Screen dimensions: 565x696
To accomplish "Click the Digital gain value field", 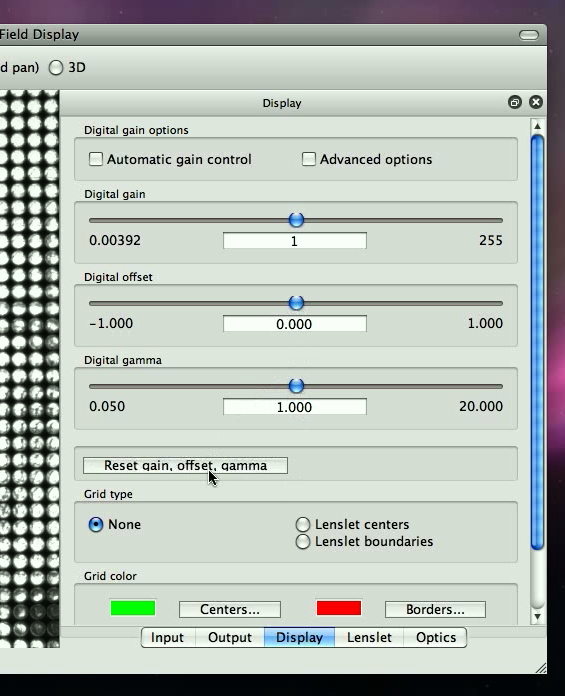I will click(x=295, y=241).
